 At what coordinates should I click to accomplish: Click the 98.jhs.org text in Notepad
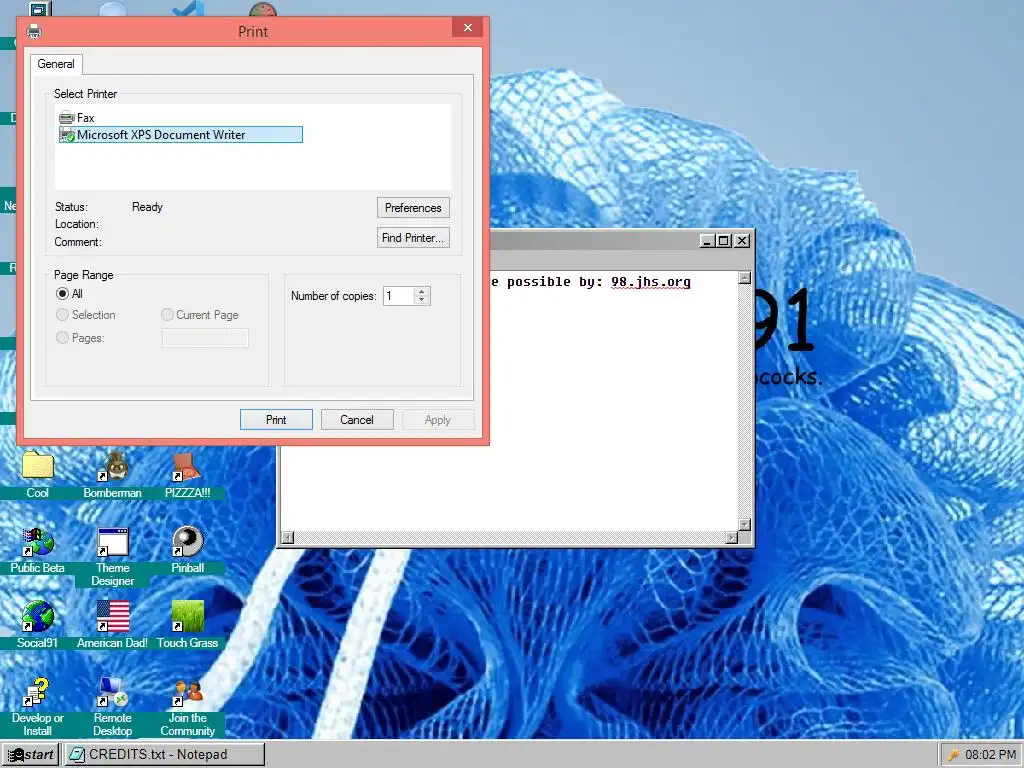click(650, 282)
